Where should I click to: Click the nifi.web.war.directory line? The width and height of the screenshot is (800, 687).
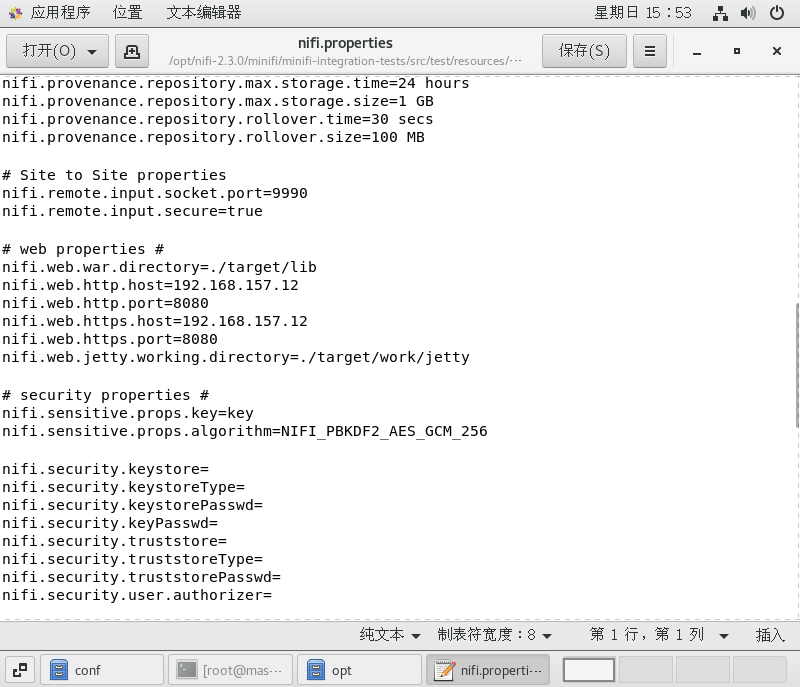(x=159, y=267)
